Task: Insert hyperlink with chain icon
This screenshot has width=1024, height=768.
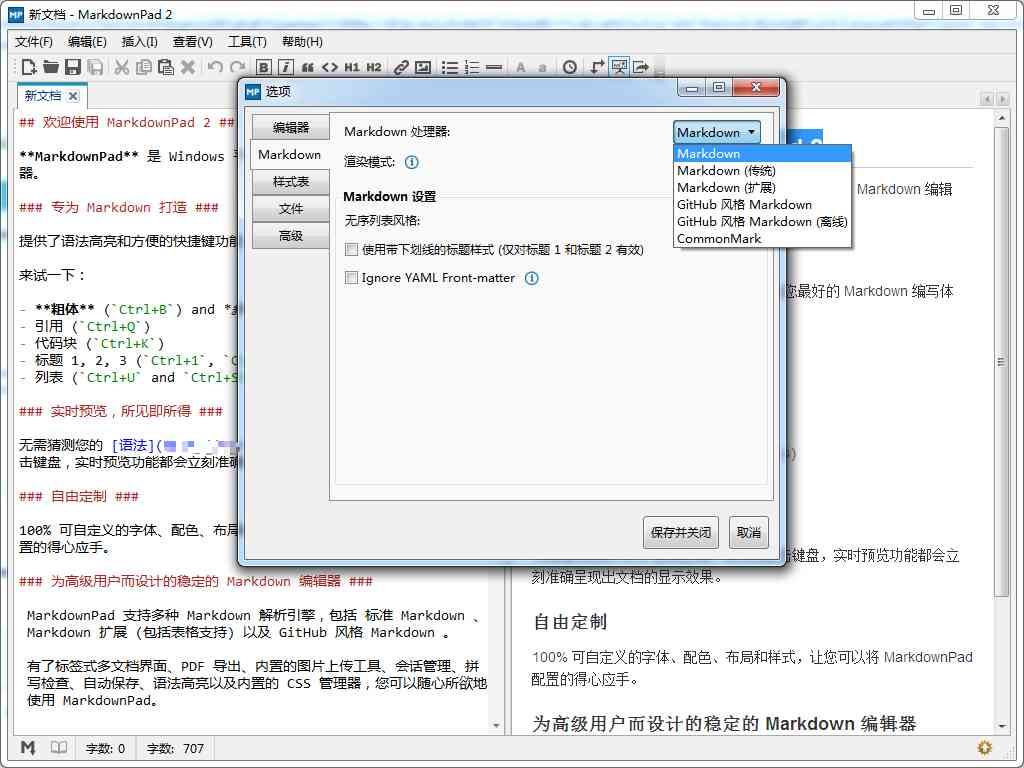Action: coord(401,67)
